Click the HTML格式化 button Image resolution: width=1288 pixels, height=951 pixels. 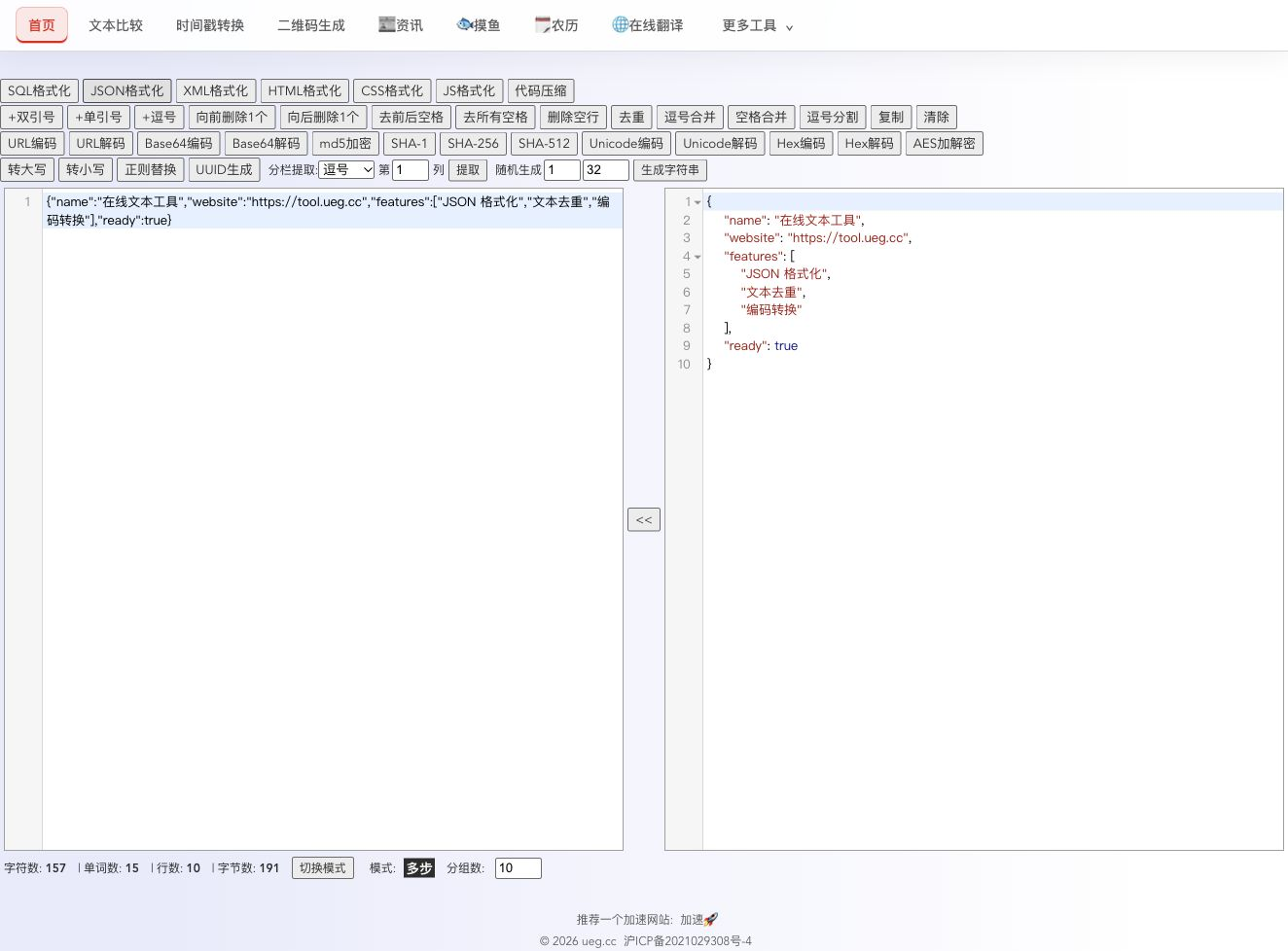tap(304, 90)
